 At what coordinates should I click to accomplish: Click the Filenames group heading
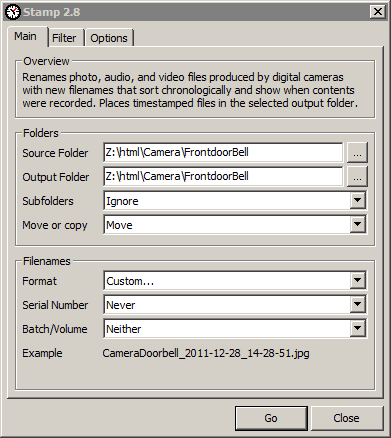47,261
